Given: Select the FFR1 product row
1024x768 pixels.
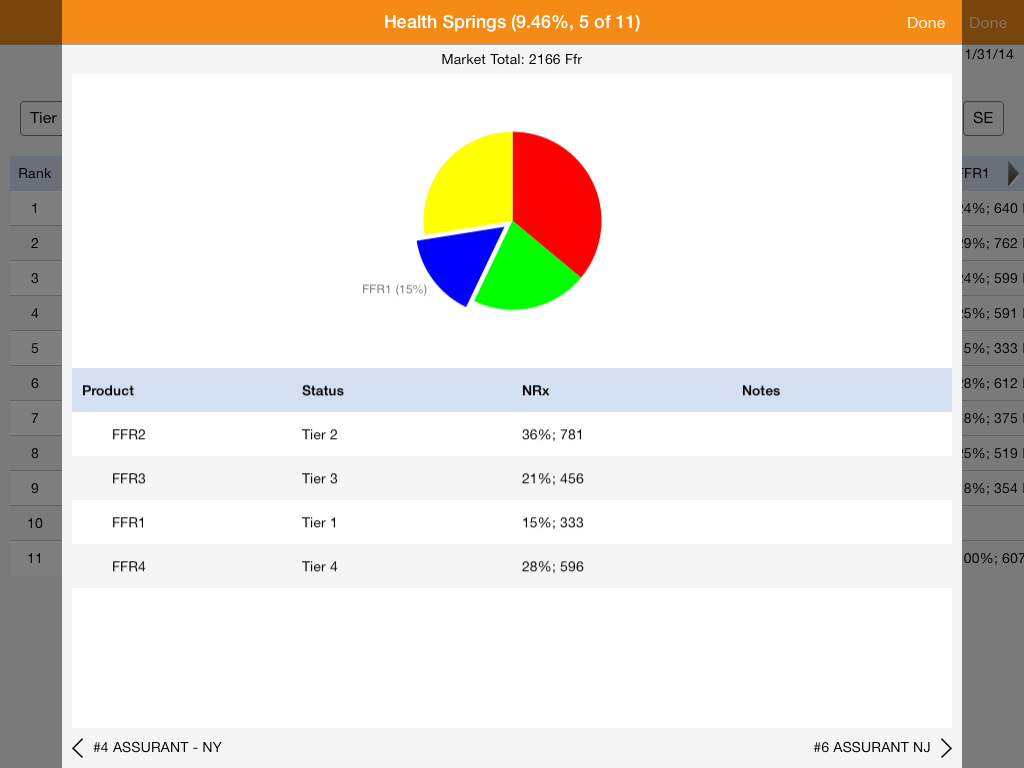Looking at the screenshot, I should pyautogui.click(x=511, y=523).
